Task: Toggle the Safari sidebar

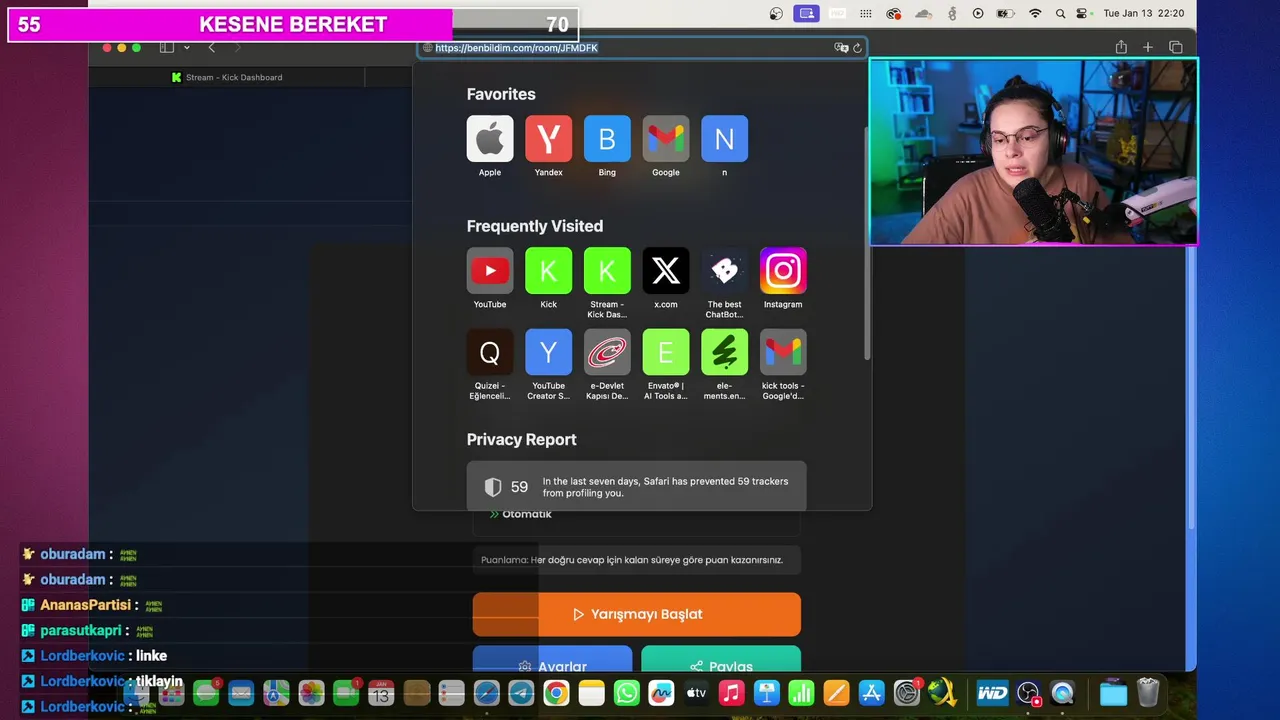Action: coord(167,47)
